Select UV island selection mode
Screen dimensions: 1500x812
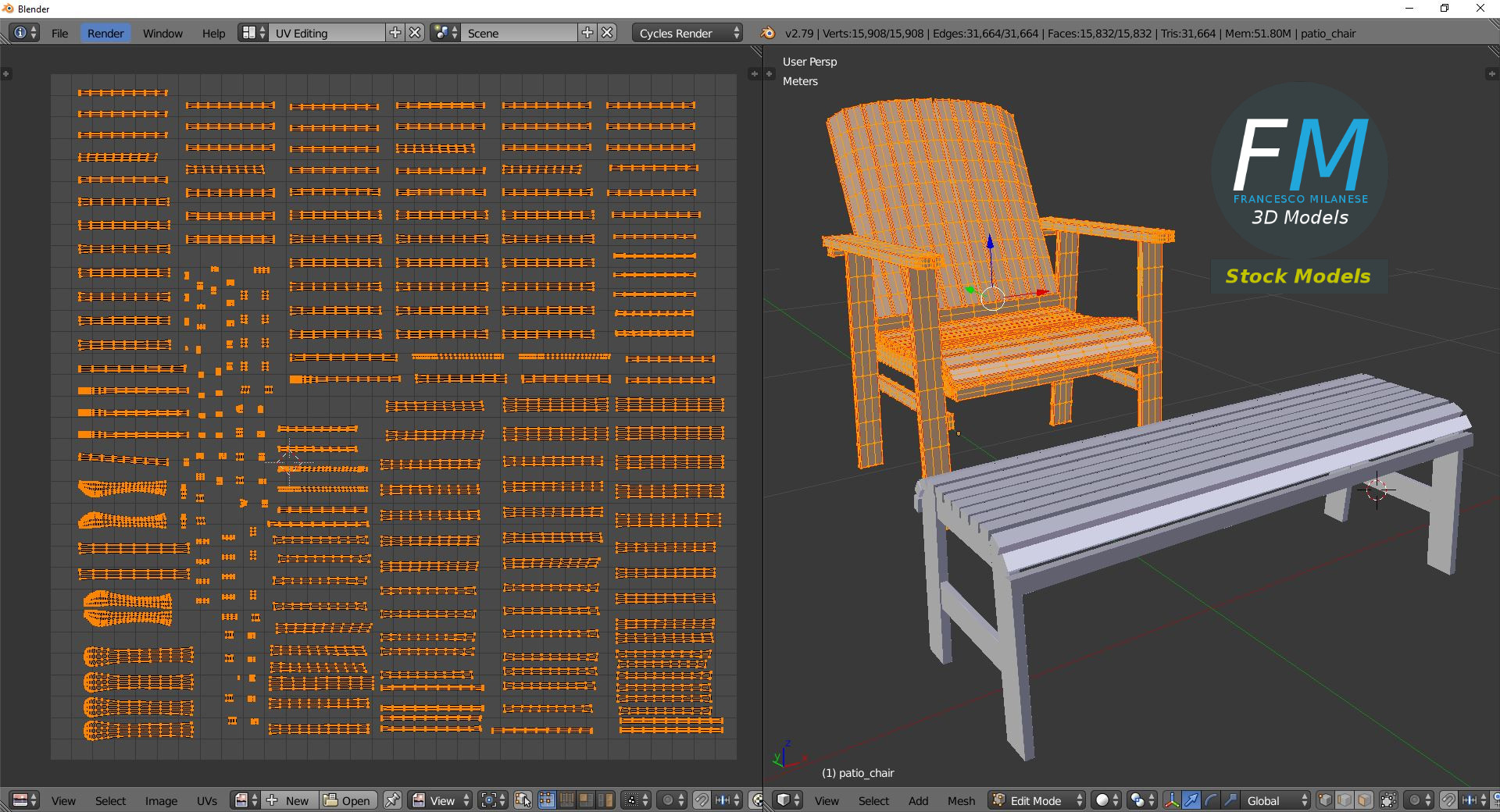(605, 800)
